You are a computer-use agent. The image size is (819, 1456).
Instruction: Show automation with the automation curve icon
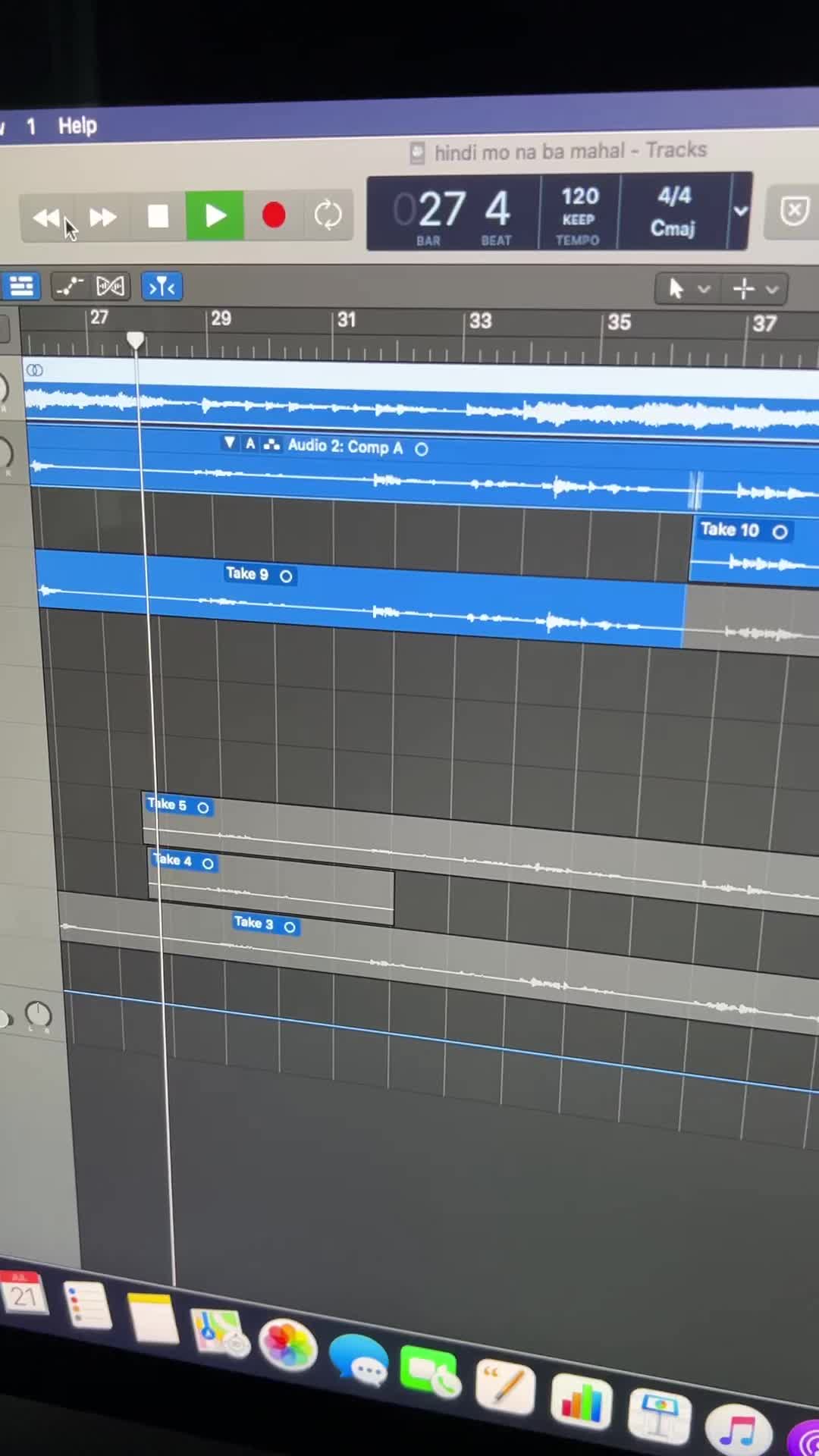70,287
